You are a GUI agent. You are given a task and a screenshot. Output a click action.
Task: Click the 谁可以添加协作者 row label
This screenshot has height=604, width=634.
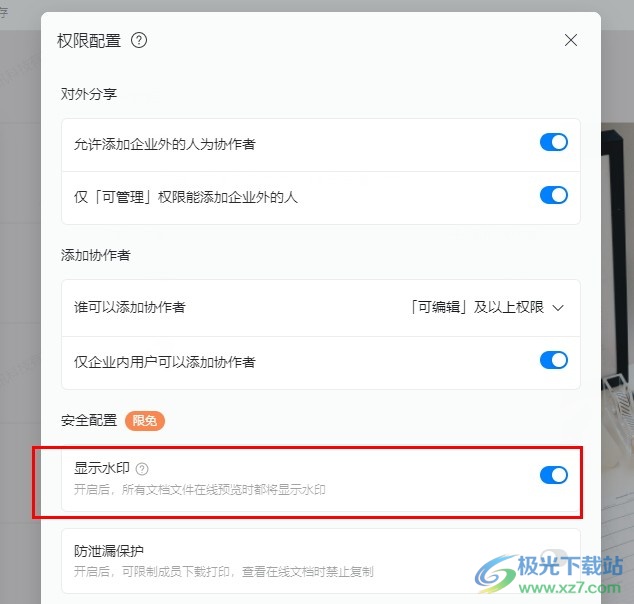click(x=130, y=307)
